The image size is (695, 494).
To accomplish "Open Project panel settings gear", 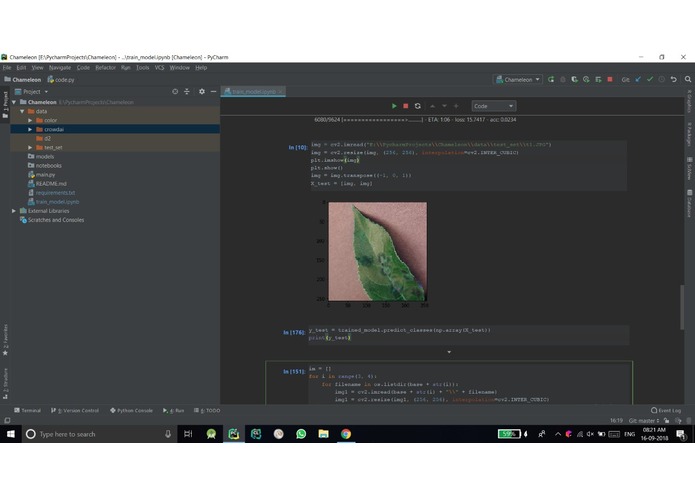I will [x=202, y=91].
